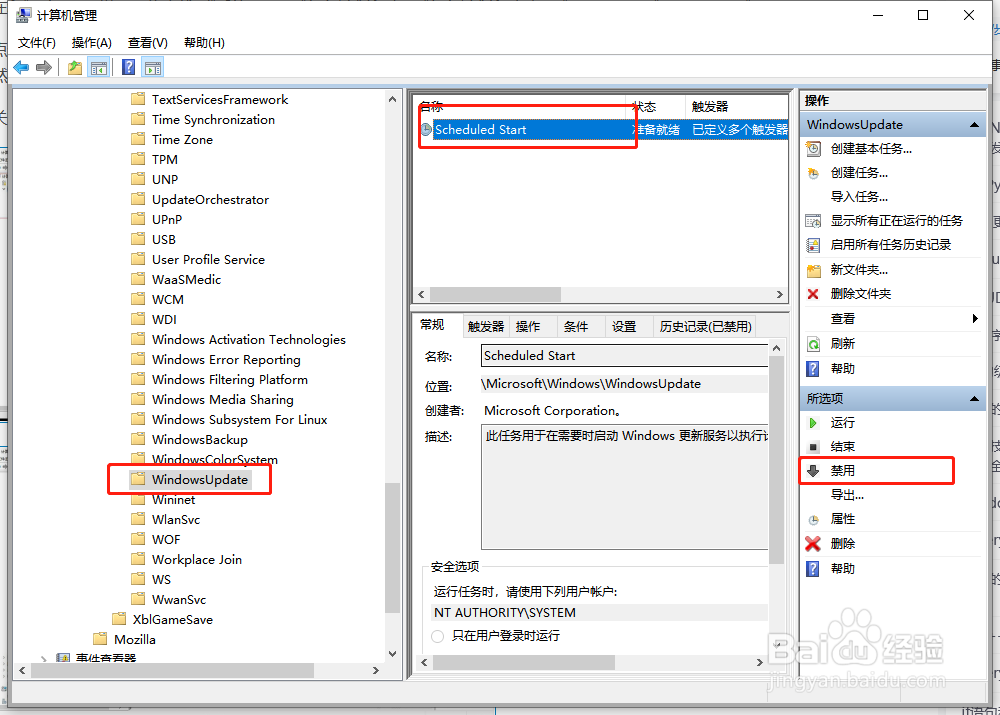
Task: Toggle the action pane toolbar icon
Action: point(153,67)
